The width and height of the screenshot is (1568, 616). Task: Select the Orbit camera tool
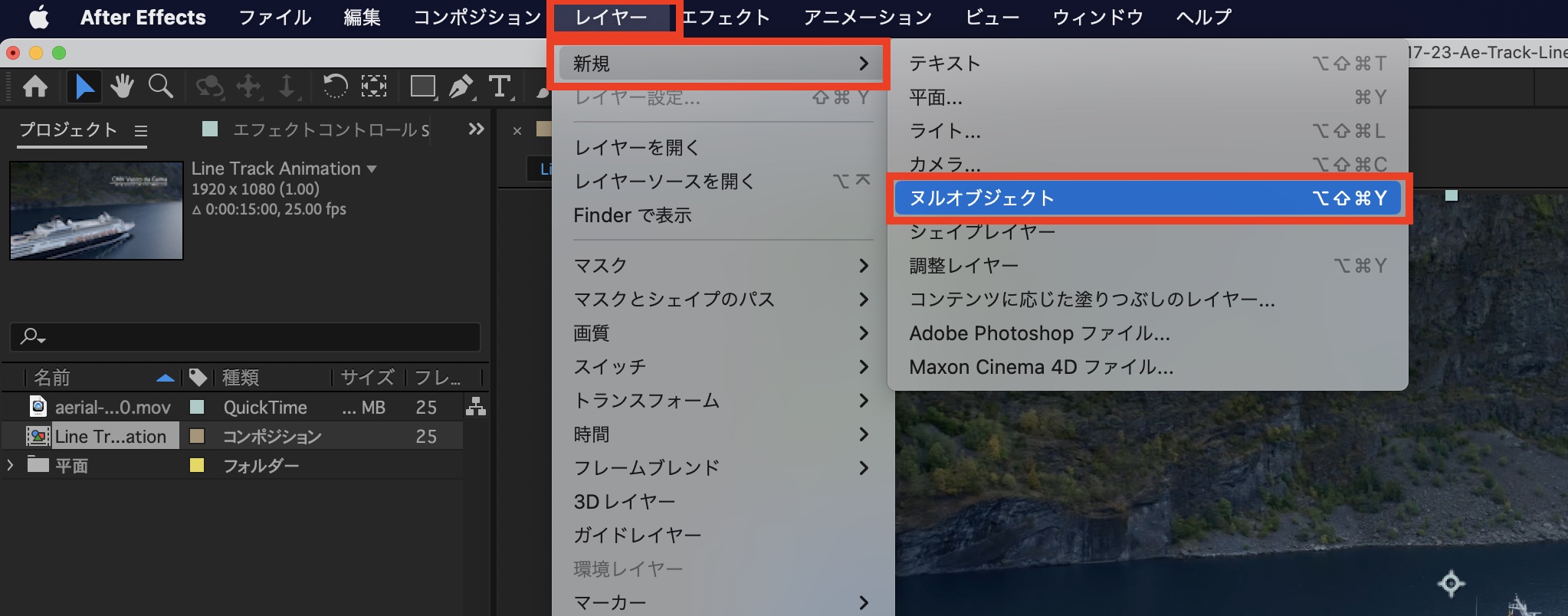click(x=209, y=87)
